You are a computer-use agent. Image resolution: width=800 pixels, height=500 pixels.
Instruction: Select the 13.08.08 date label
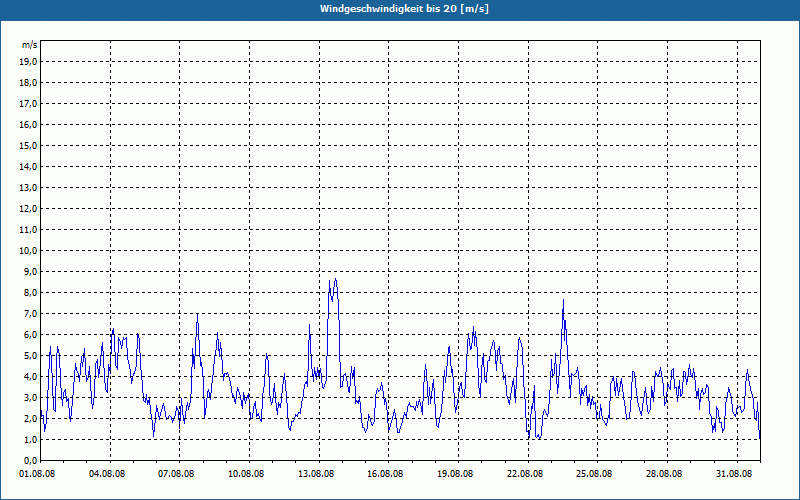click(316, 473)
